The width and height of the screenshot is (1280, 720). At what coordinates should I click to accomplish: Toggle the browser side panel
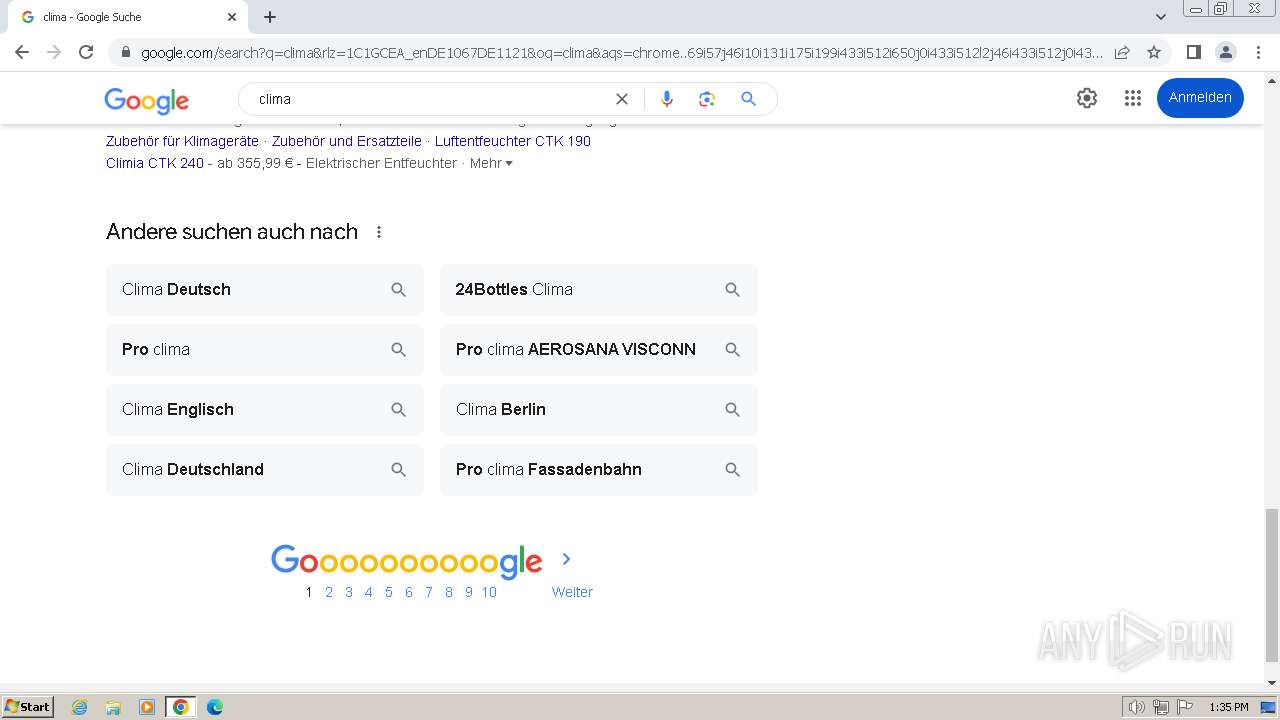coord(1193,52)
